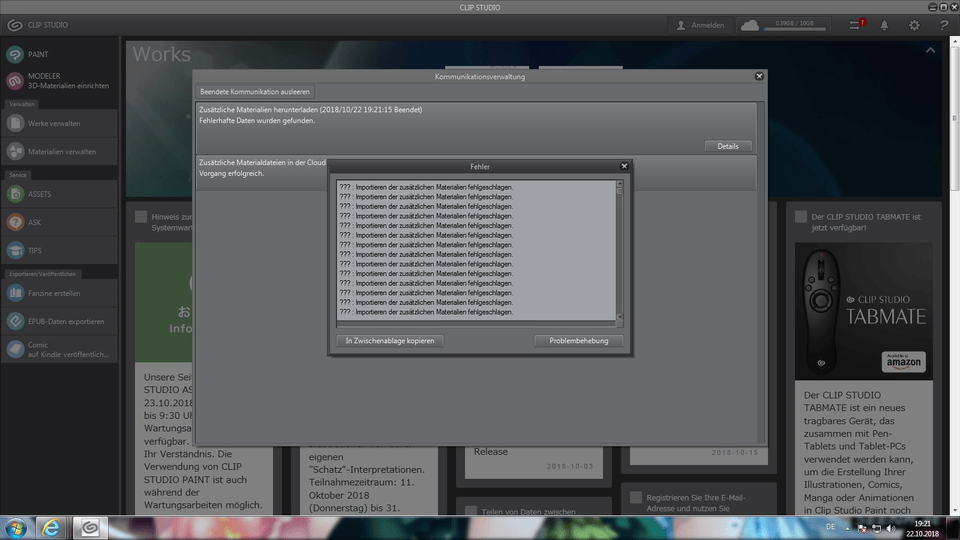Image resolution: width=960 pixels, height=540 pixels.
Task: Open Materialien verwalten
Action: click(x=59, y=151)
